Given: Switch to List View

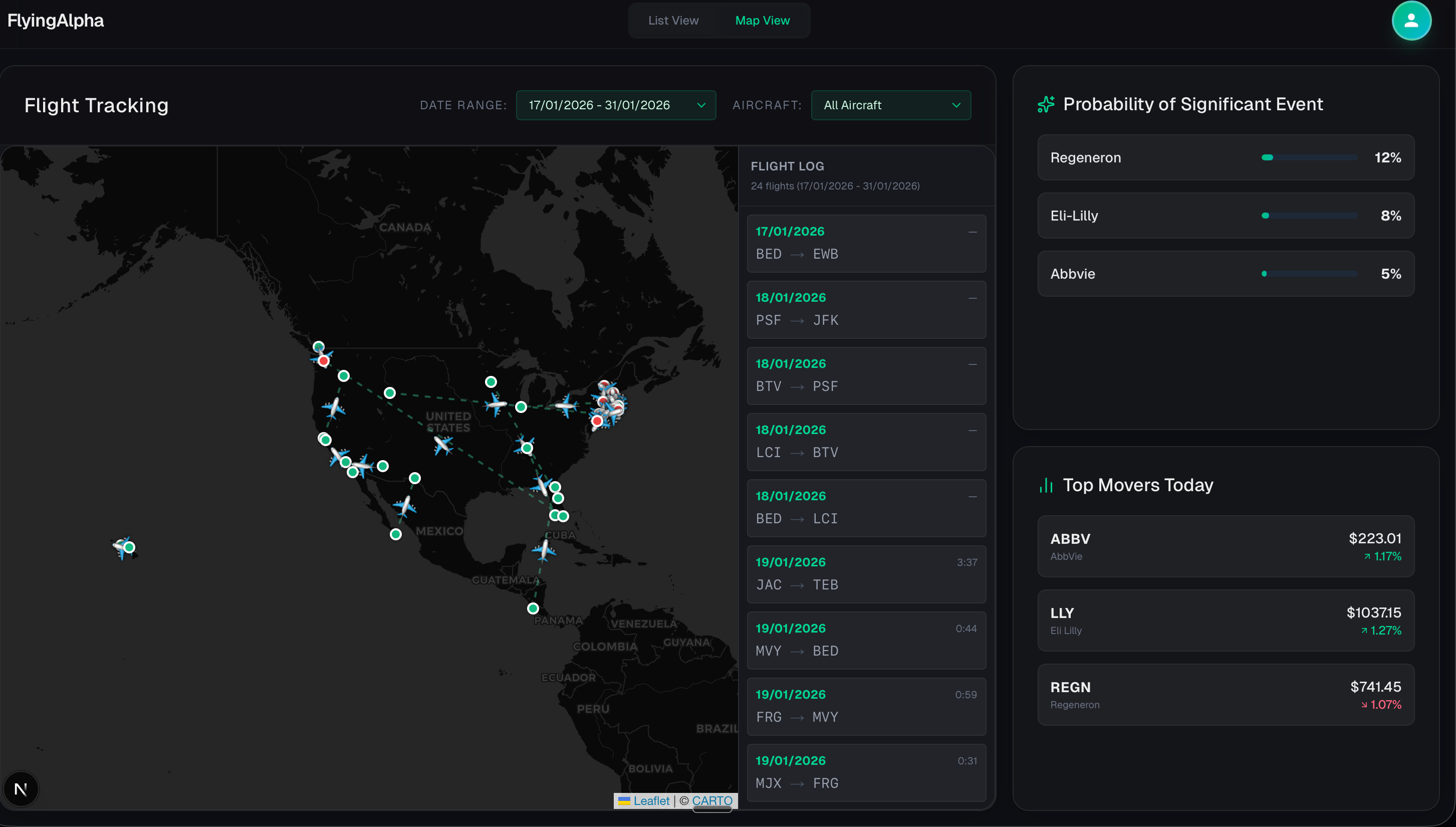Looking at the screenshot, I should tap(673, 21).
